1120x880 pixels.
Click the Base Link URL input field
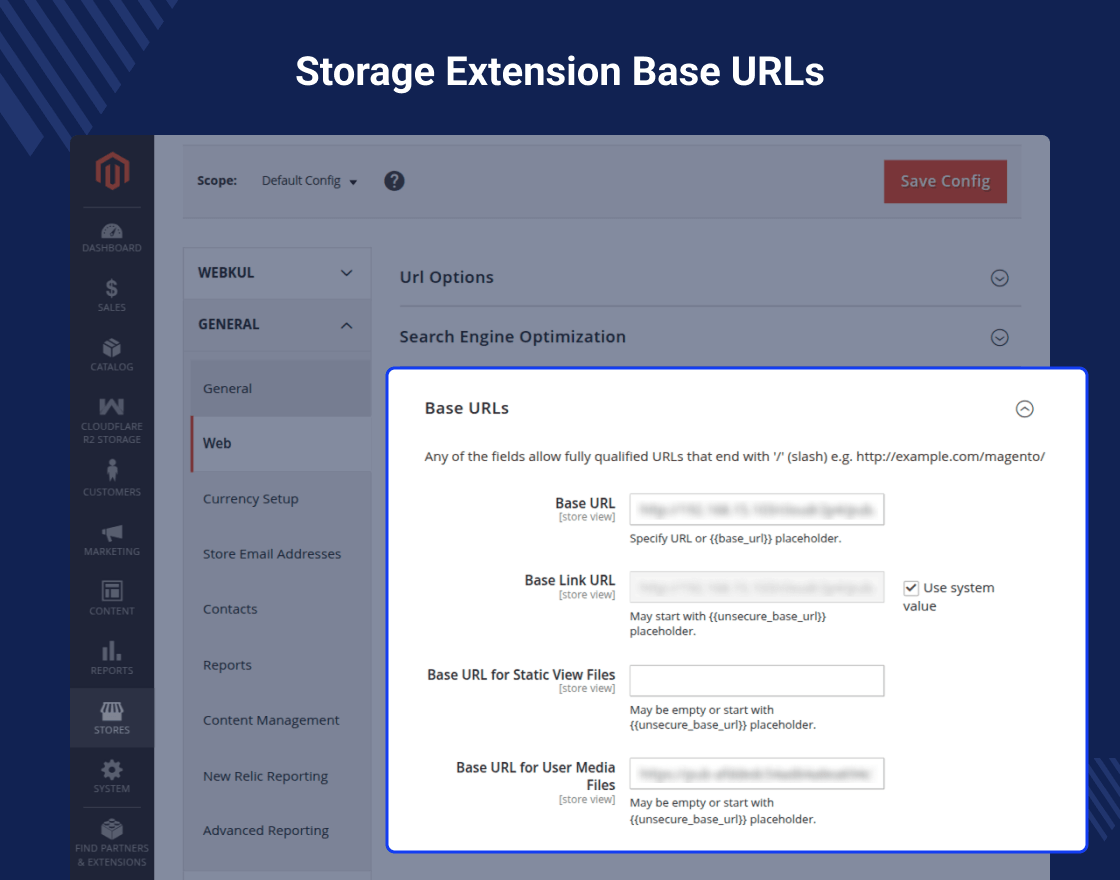point(756,587)
